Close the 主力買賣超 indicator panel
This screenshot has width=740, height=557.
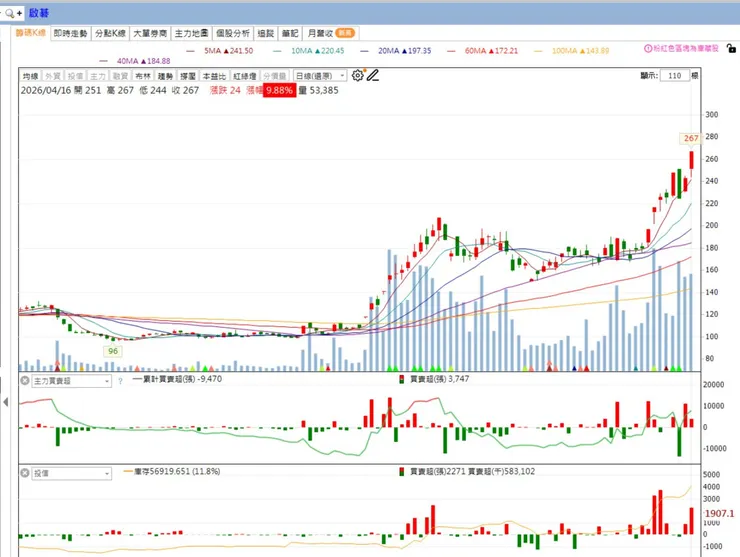[x=25, y=380]
